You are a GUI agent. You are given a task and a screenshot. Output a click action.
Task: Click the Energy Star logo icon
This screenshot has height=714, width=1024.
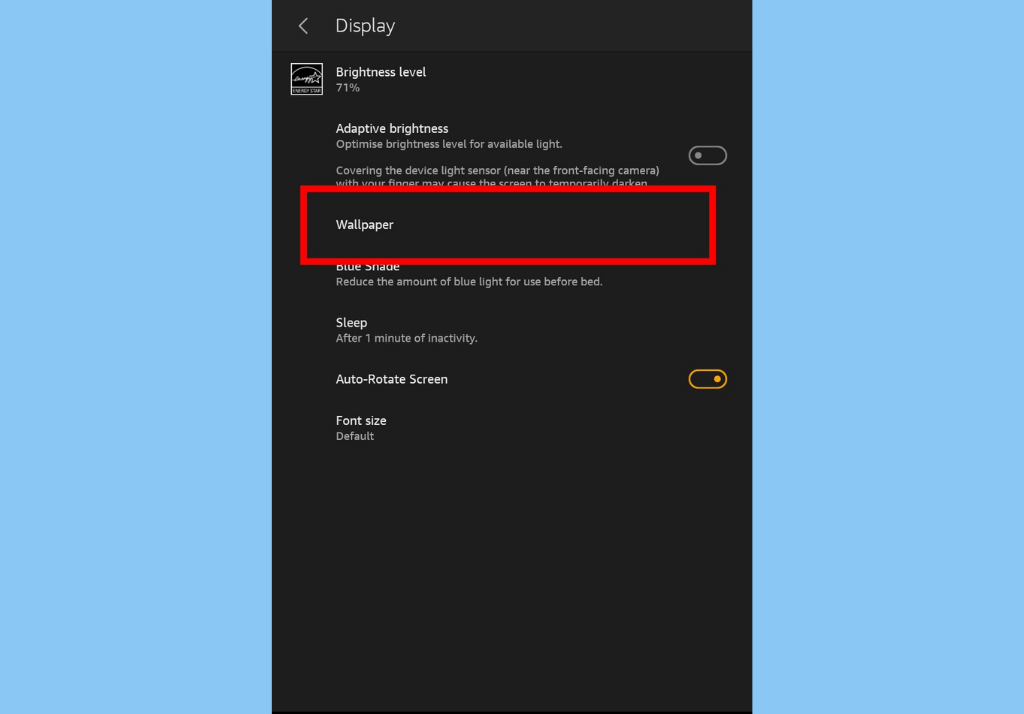[x=306, y=79]
